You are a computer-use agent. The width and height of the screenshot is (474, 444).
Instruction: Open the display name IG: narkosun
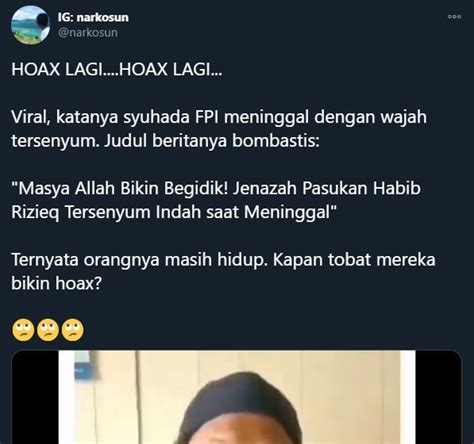point(93,17)
